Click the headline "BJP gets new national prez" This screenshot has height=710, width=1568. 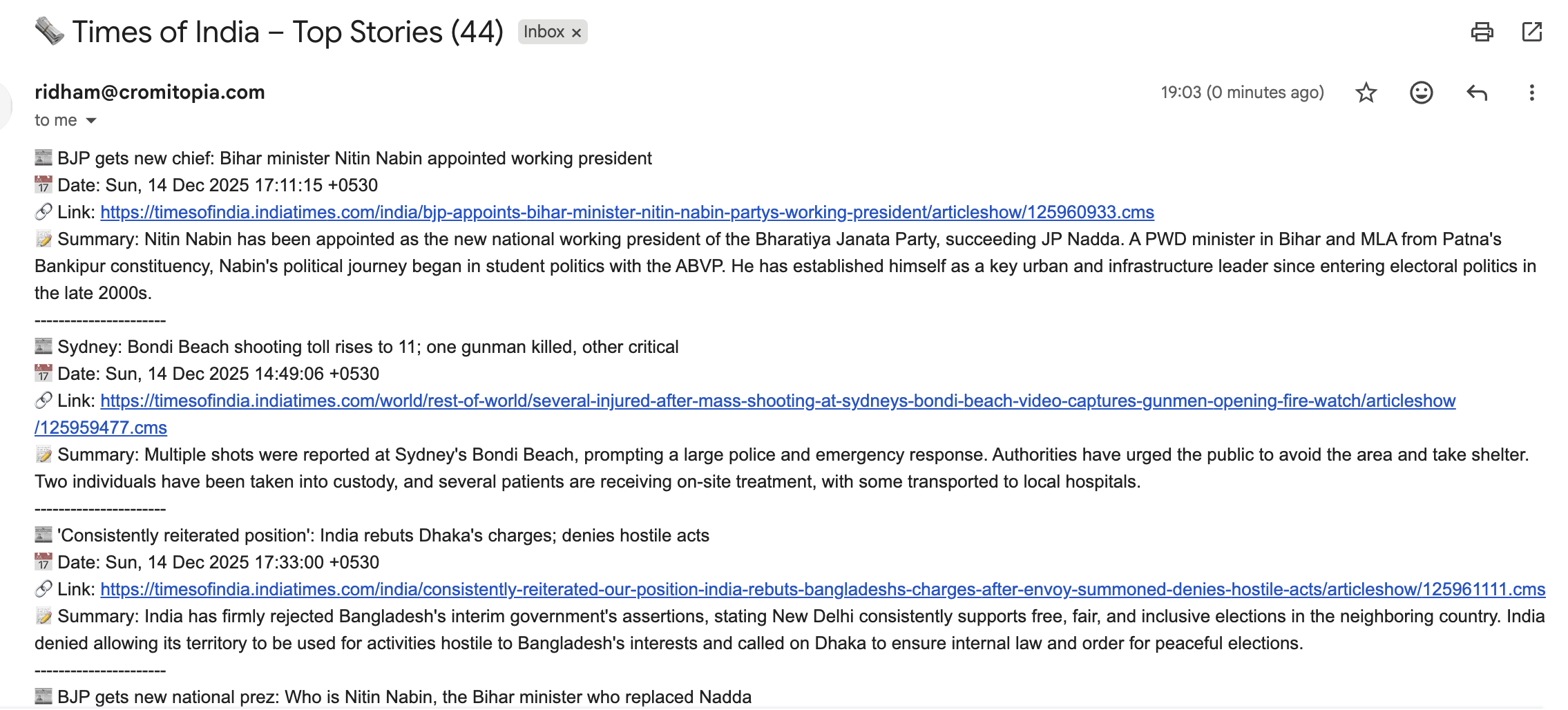(x=404, y=696)
